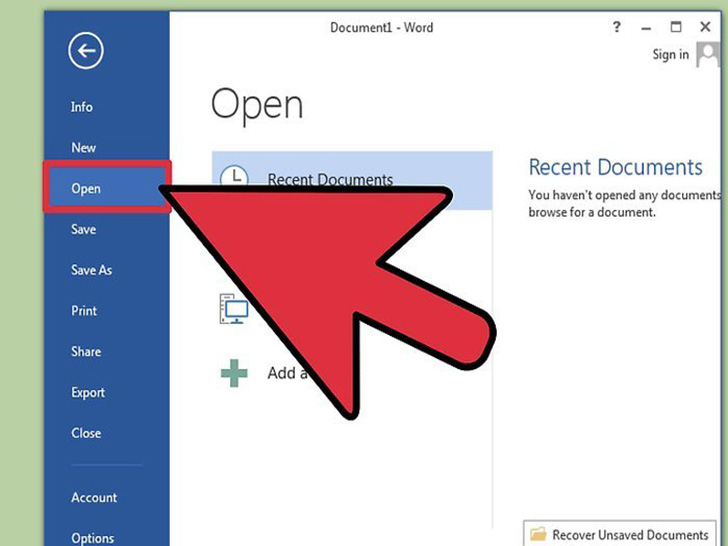The image size is (728, 546).
Task: Go to the Print page
Action: click(84, 311)
